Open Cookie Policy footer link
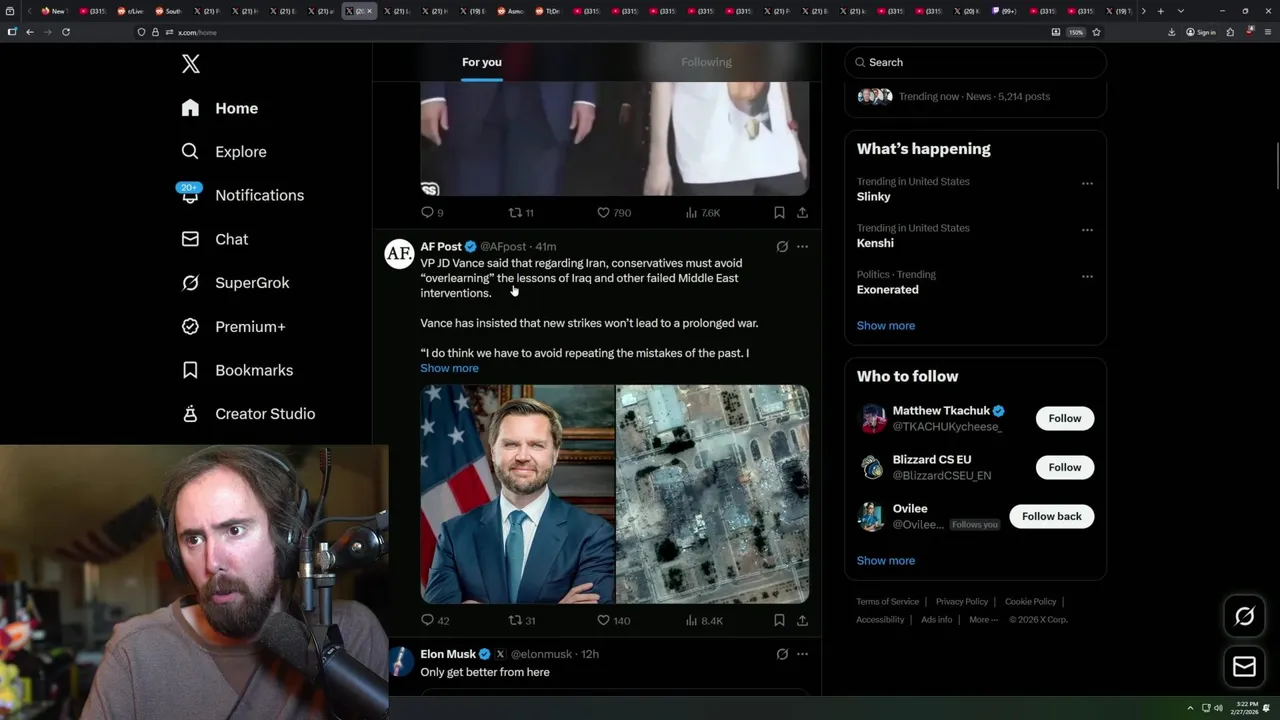The image size is (1280, 720). 1030,602
